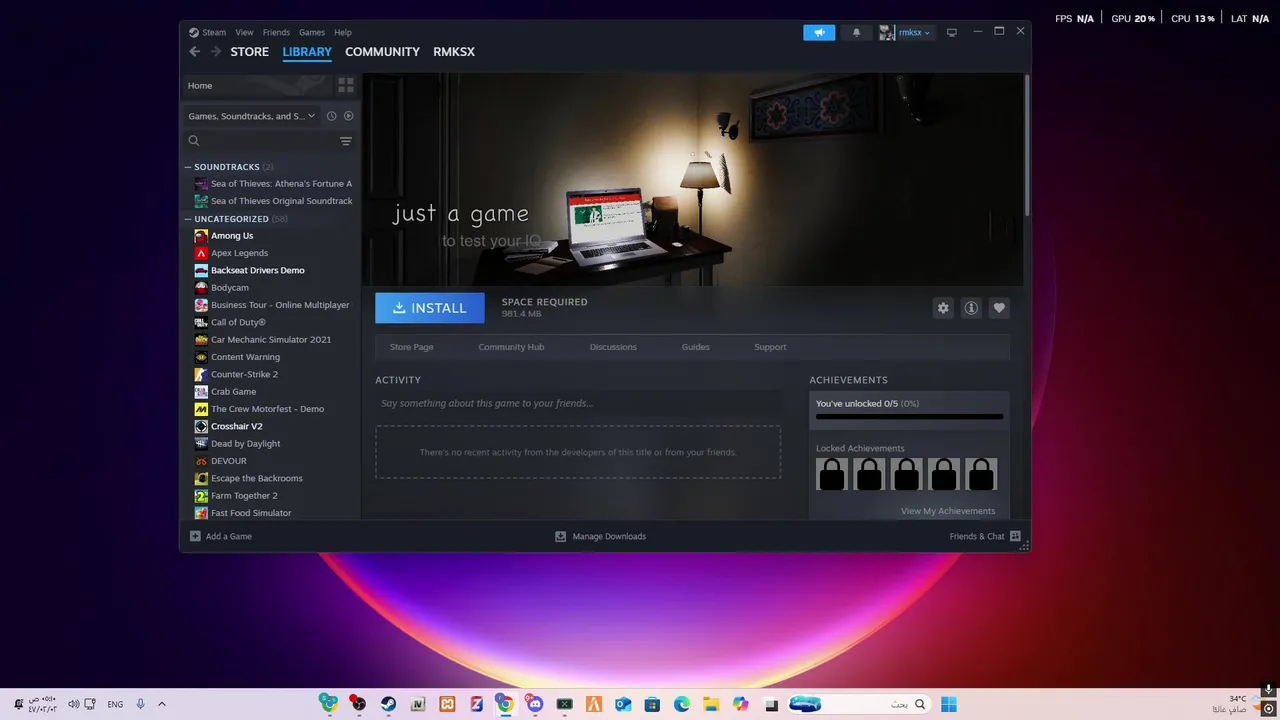Open the Community Hub link
The width and height of the screenshot is (1280, 720).
click(511, 347)
